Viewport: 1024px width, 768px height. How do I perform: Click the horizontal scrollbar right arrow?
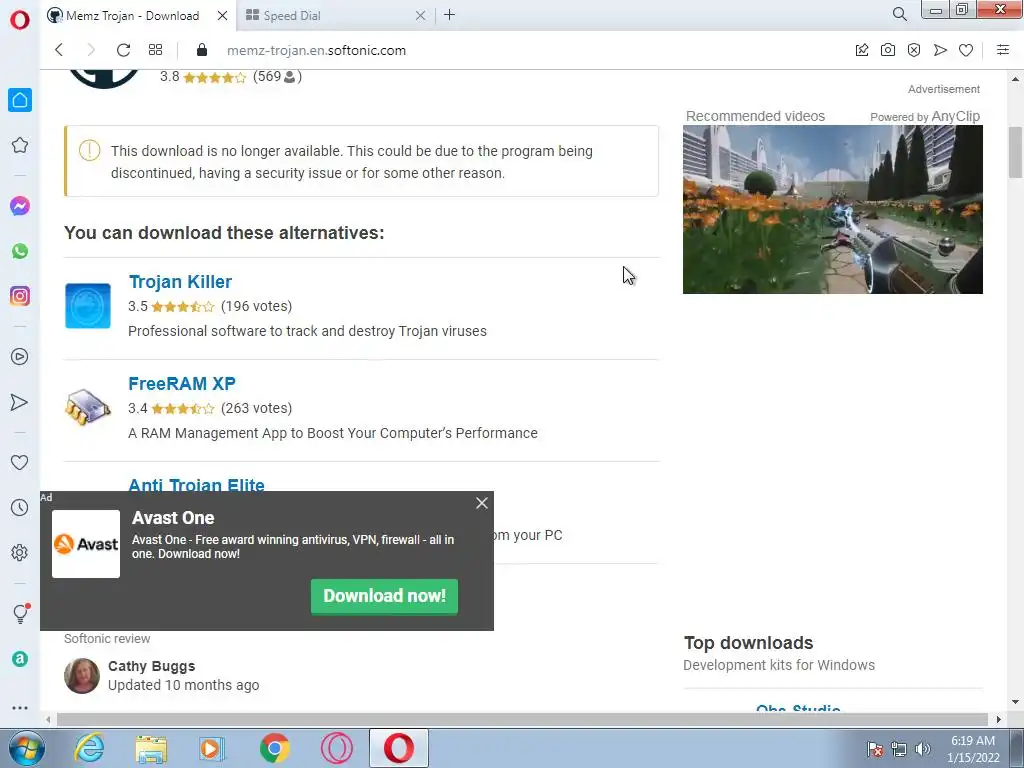click(x=998, y=719)
